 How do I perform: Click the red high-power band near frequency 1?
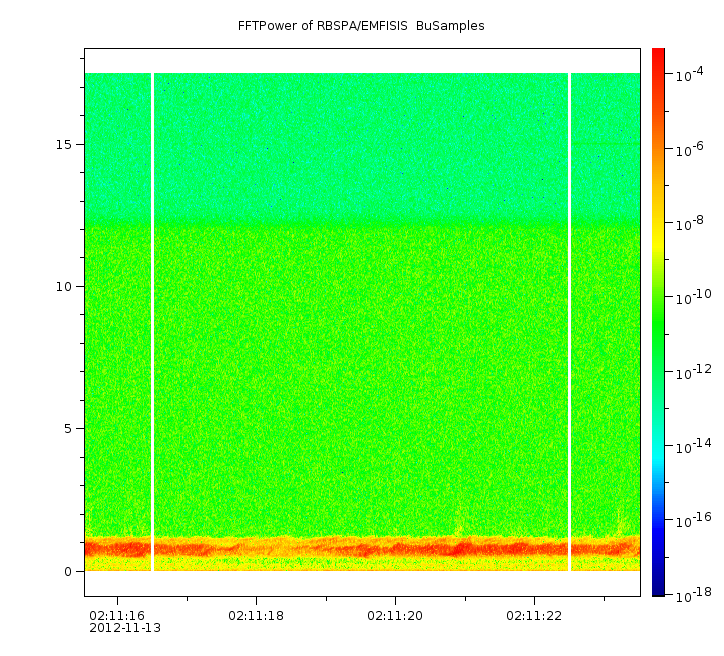coord(360,549)
